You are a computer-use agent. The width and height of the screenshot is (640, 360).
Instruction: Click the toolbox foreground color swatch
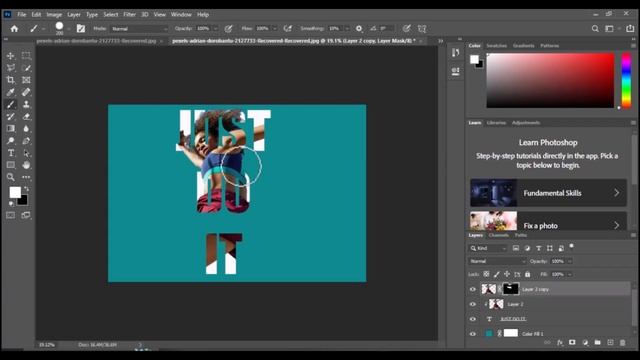(15, 192)
